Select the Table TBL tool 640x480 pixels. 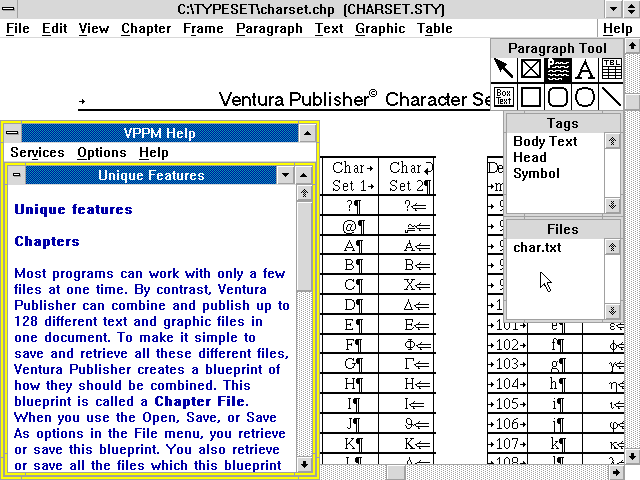611,69
